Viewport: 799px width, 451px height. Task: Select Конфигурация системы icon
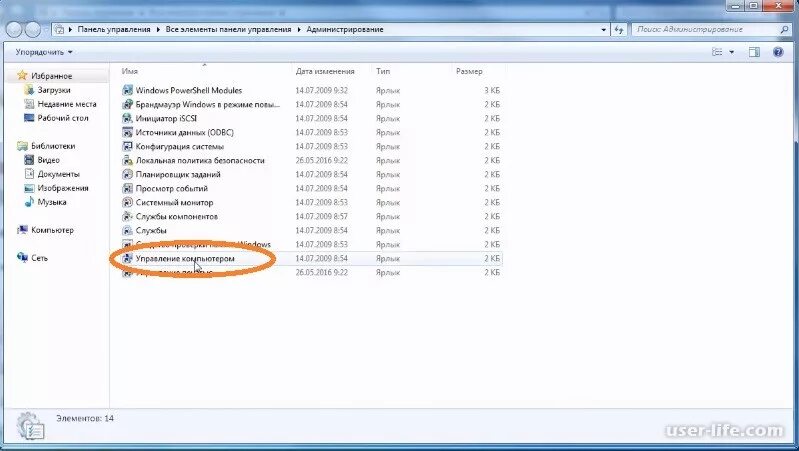[x=127, y=146]
